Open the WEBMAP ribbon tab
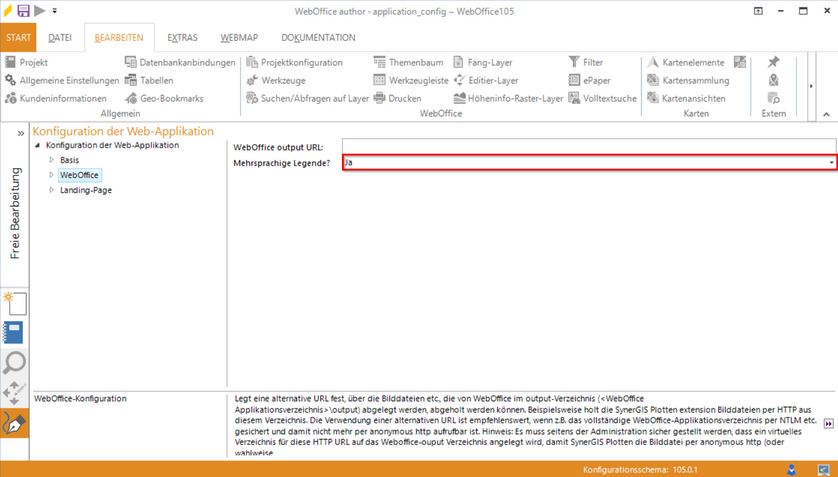The height and width of the screenshot is (477, 838). (239, 38)
